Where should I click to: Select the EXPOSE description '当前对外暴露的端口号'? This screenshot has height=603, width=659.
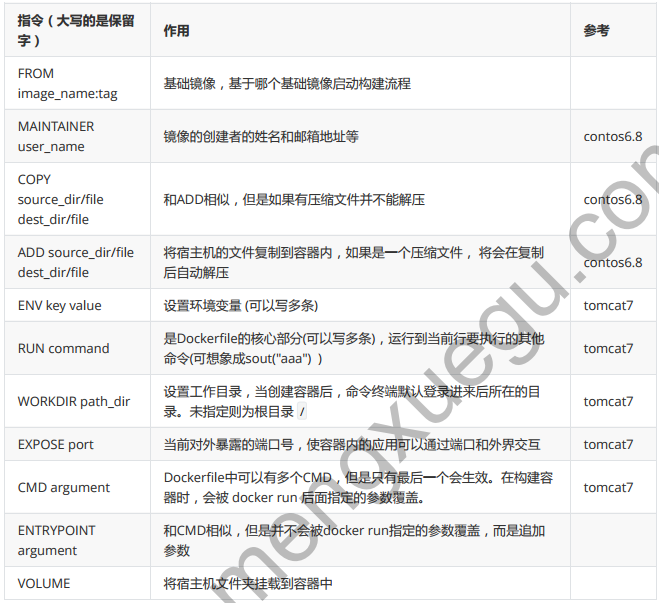tap(229, 445)
